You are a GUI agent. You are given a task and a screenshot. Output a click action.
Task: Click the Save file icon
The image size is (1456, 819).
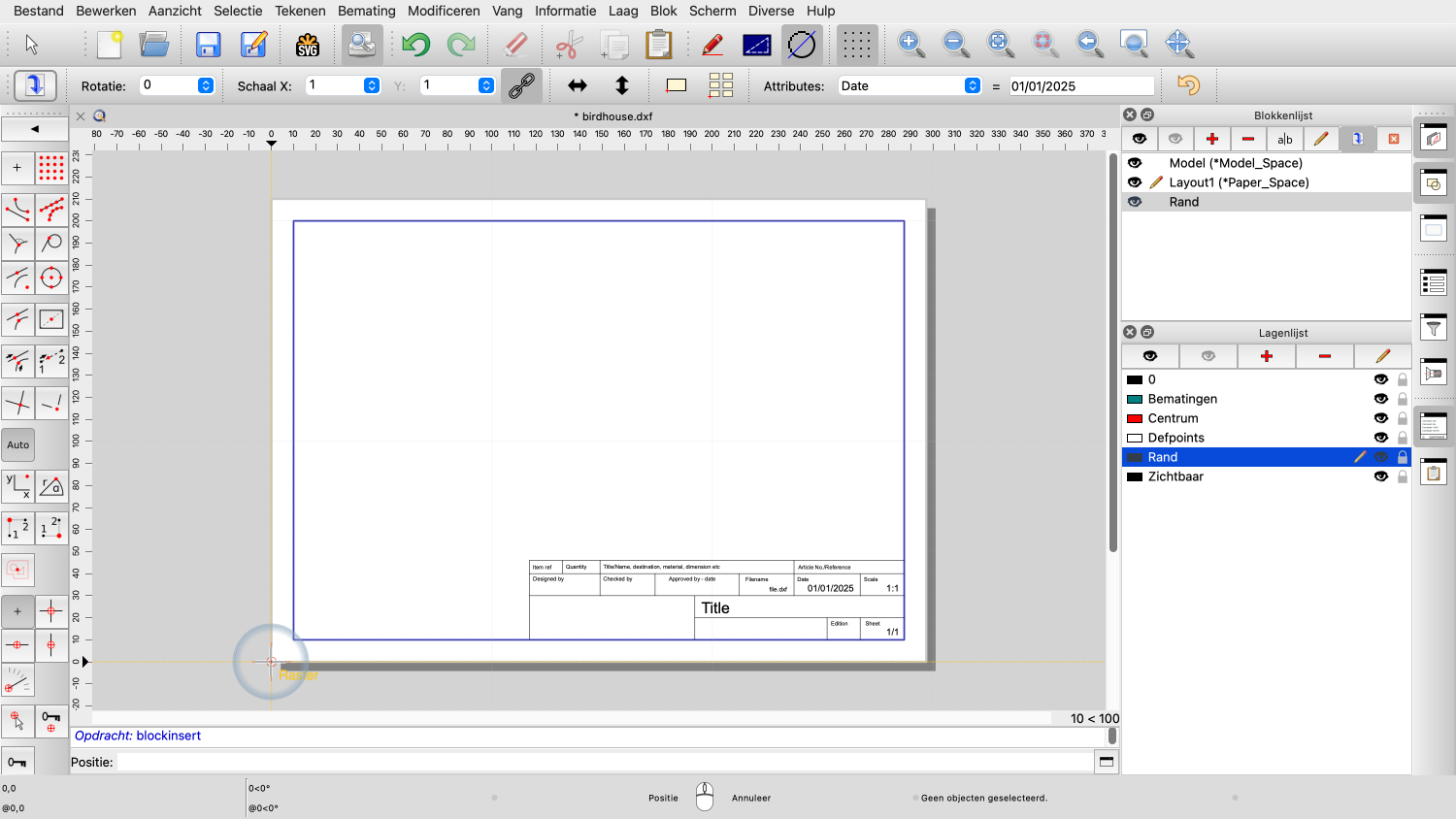208,45
